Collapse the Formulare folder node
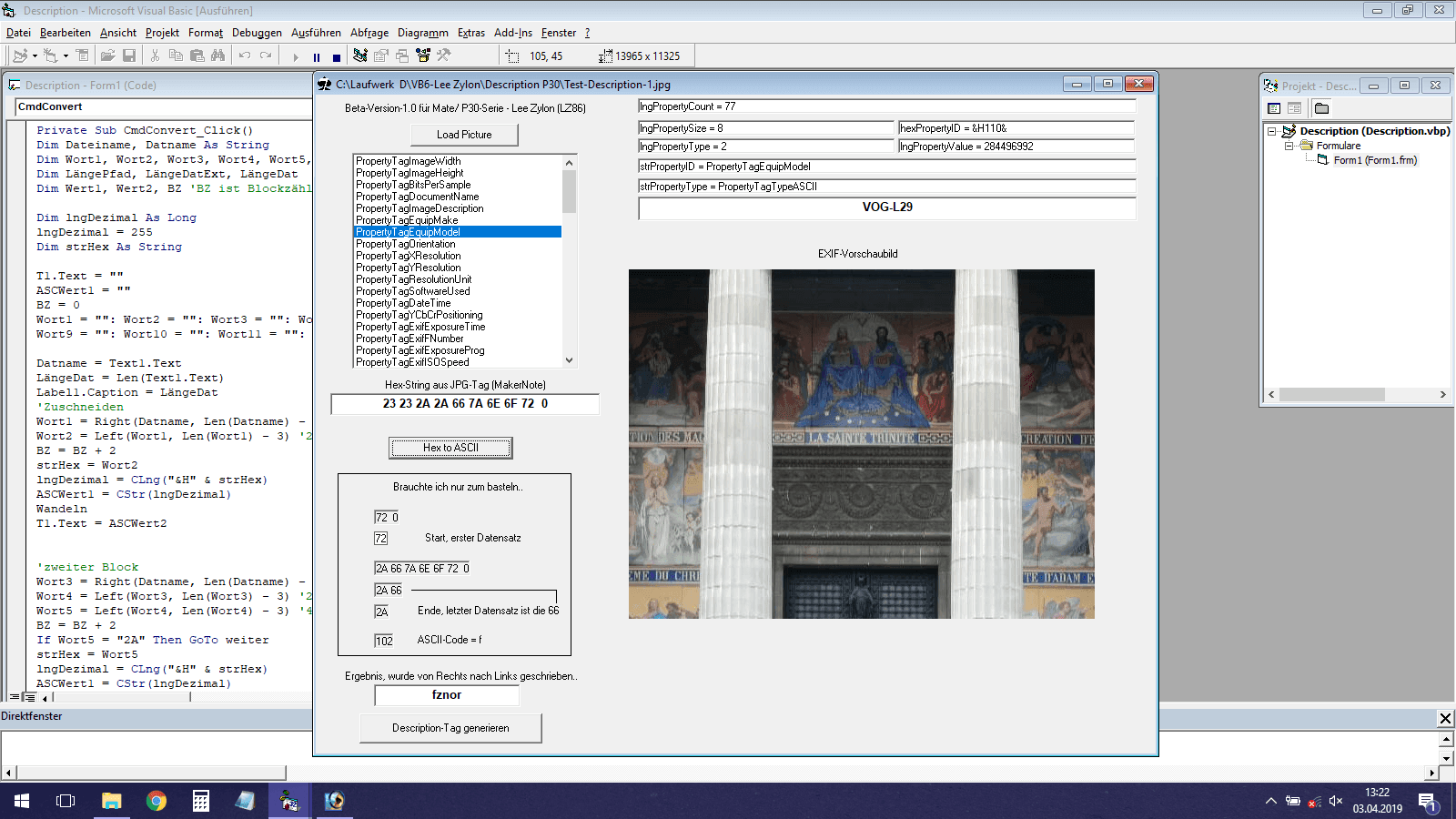 1289,146
